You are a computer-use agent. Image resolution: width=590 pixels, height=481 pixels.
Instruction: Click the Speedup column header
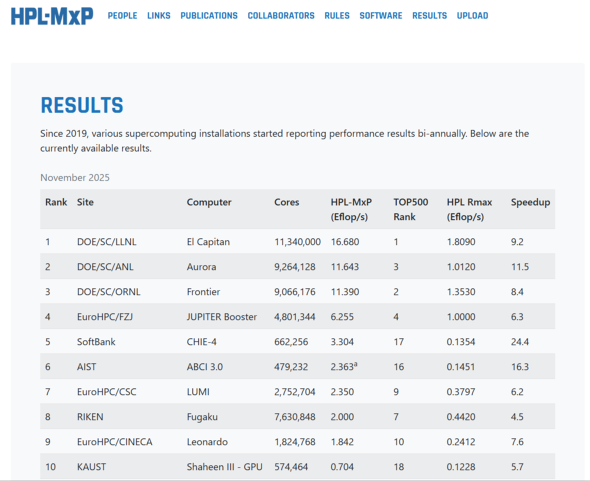tap(530, 202)
